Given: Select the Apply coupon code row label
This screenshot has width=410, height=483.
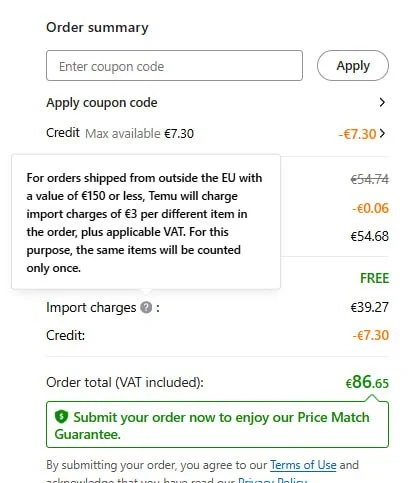Looking at the screenshot, I should click(x=102, y=102).
